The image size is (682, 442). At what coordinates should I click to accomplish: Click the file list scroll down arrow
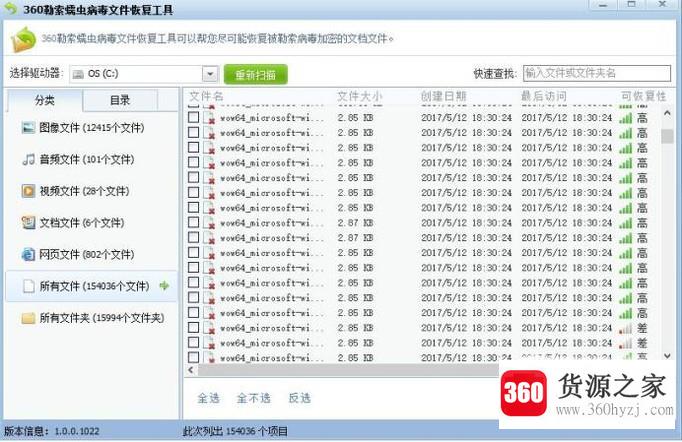point(667,356)
